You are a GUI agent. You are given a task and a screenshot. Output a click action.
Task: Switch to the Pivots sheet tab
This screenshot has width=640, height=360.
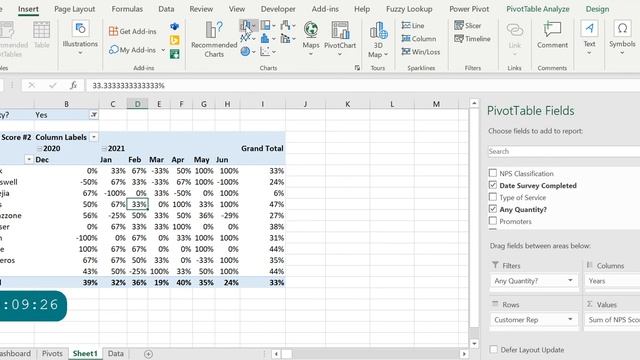(52, 353)
